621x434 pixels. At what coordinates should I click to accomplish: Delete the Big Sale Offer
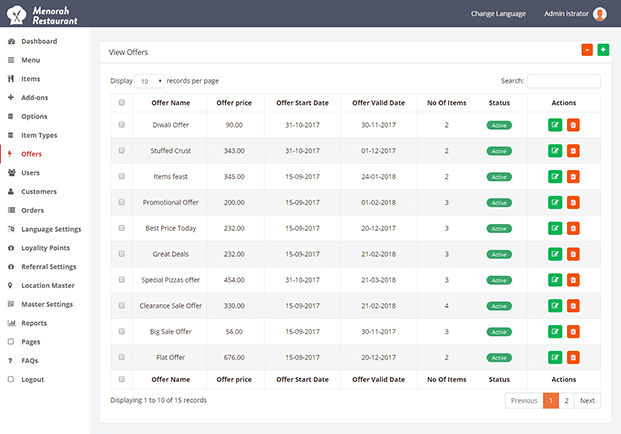pos(573,331)
